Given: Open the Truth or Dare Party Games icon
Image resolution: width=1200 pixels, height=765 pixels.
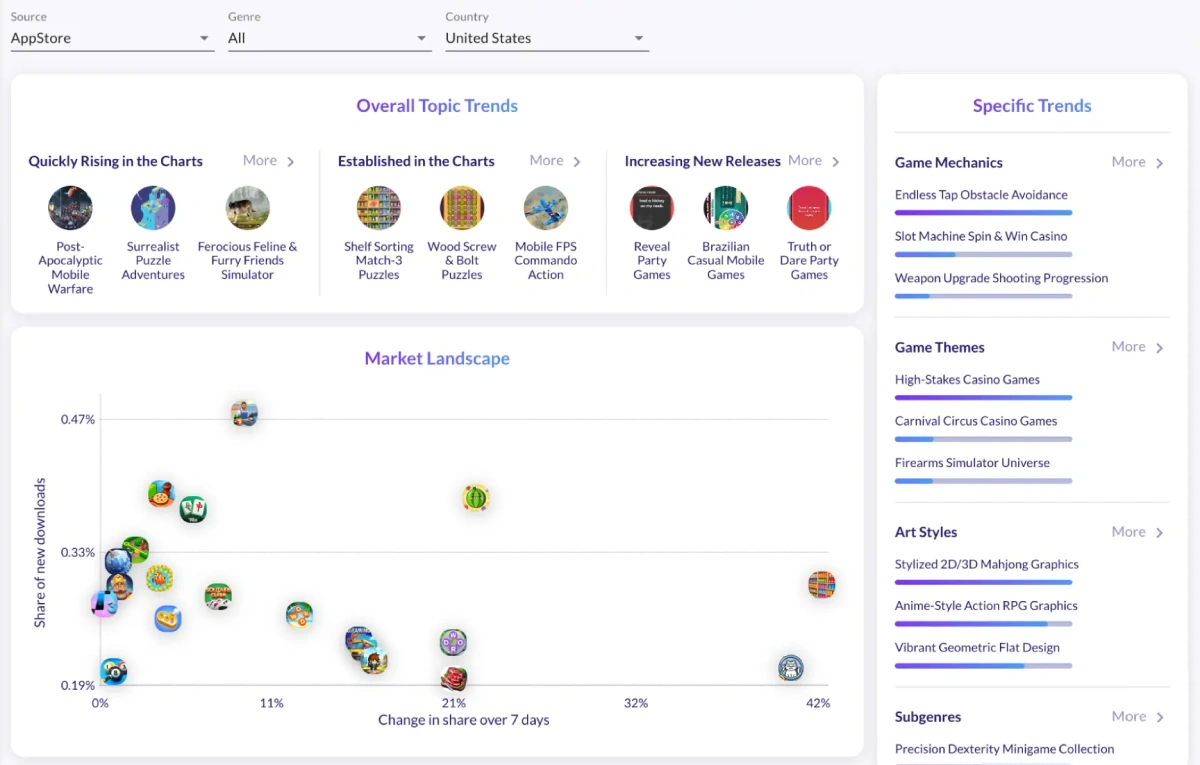Looking at the screenshot, I should tap(809, 207).
